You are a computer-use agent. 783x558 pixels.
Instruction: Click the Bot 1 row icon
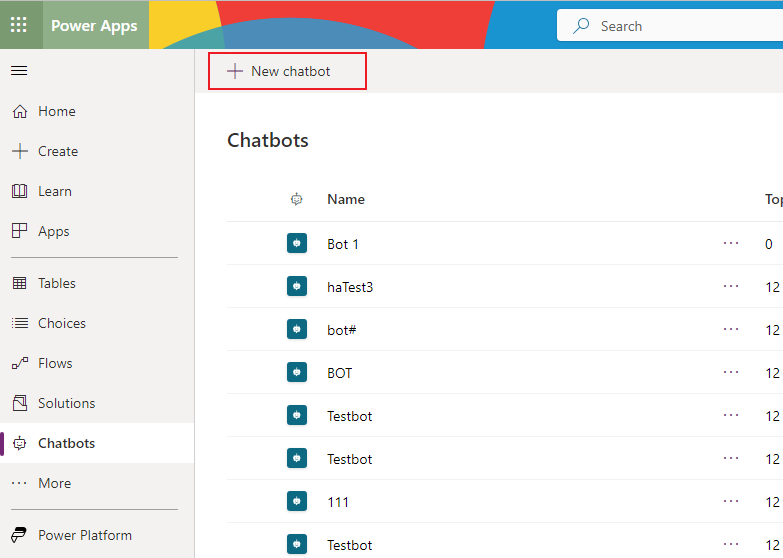(x=297, y=244)
